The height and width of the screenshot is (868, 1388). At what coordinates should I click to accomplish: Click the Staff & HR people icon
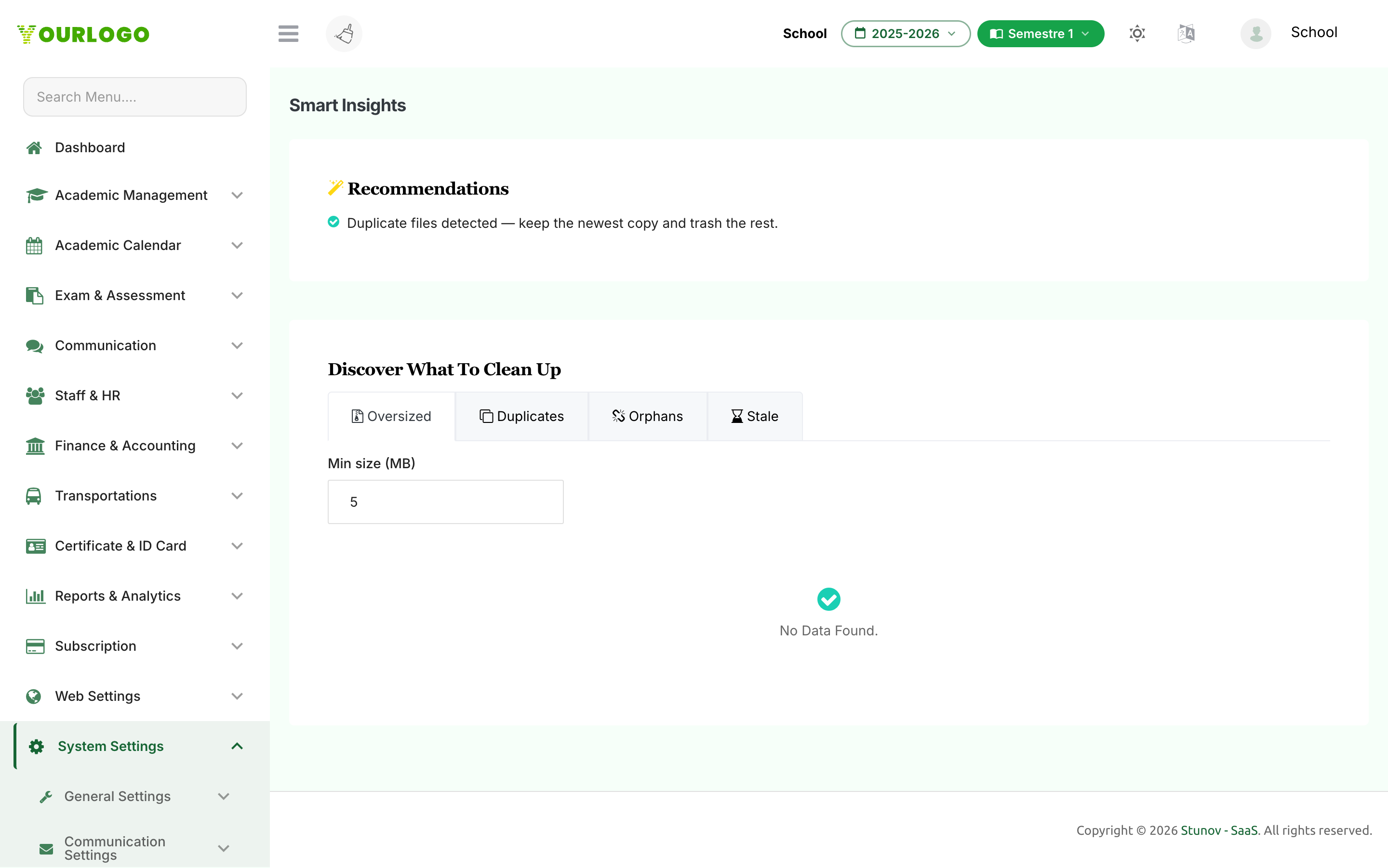point(36,395)
